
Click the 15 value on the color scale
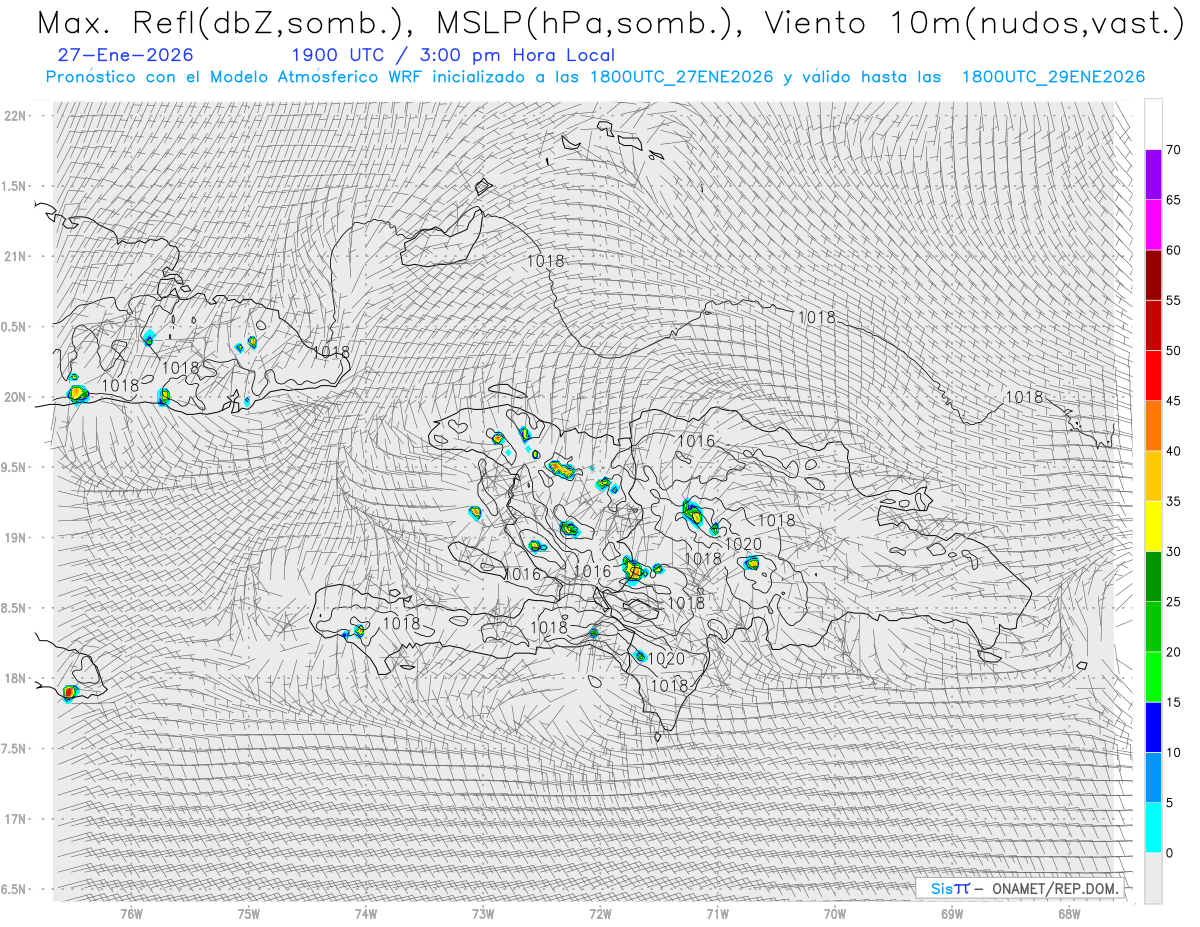tap(1173, 702)
